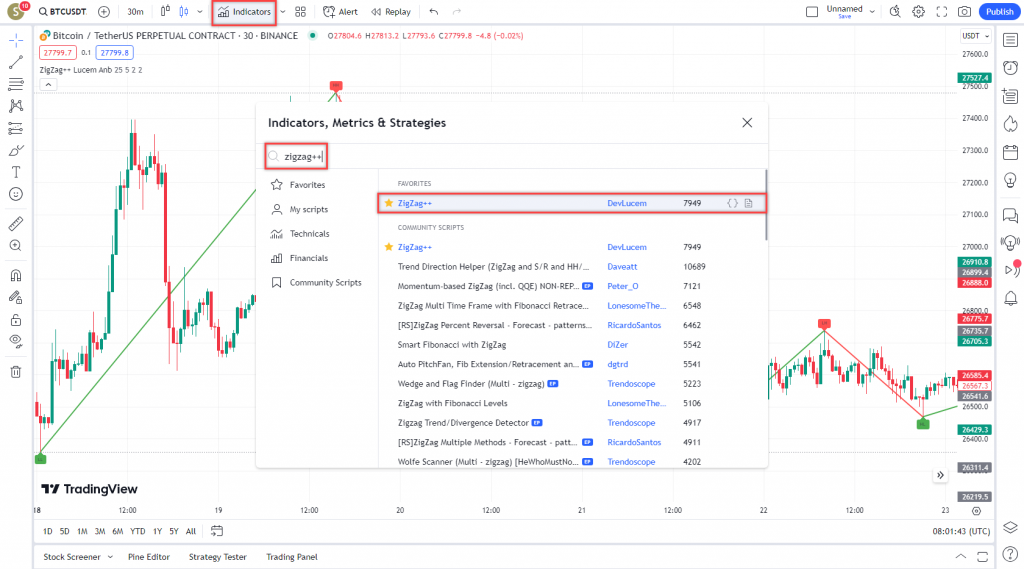Toggle favorite star on first ZigZag++ result

pyautogui.click(x=389, y=203)
